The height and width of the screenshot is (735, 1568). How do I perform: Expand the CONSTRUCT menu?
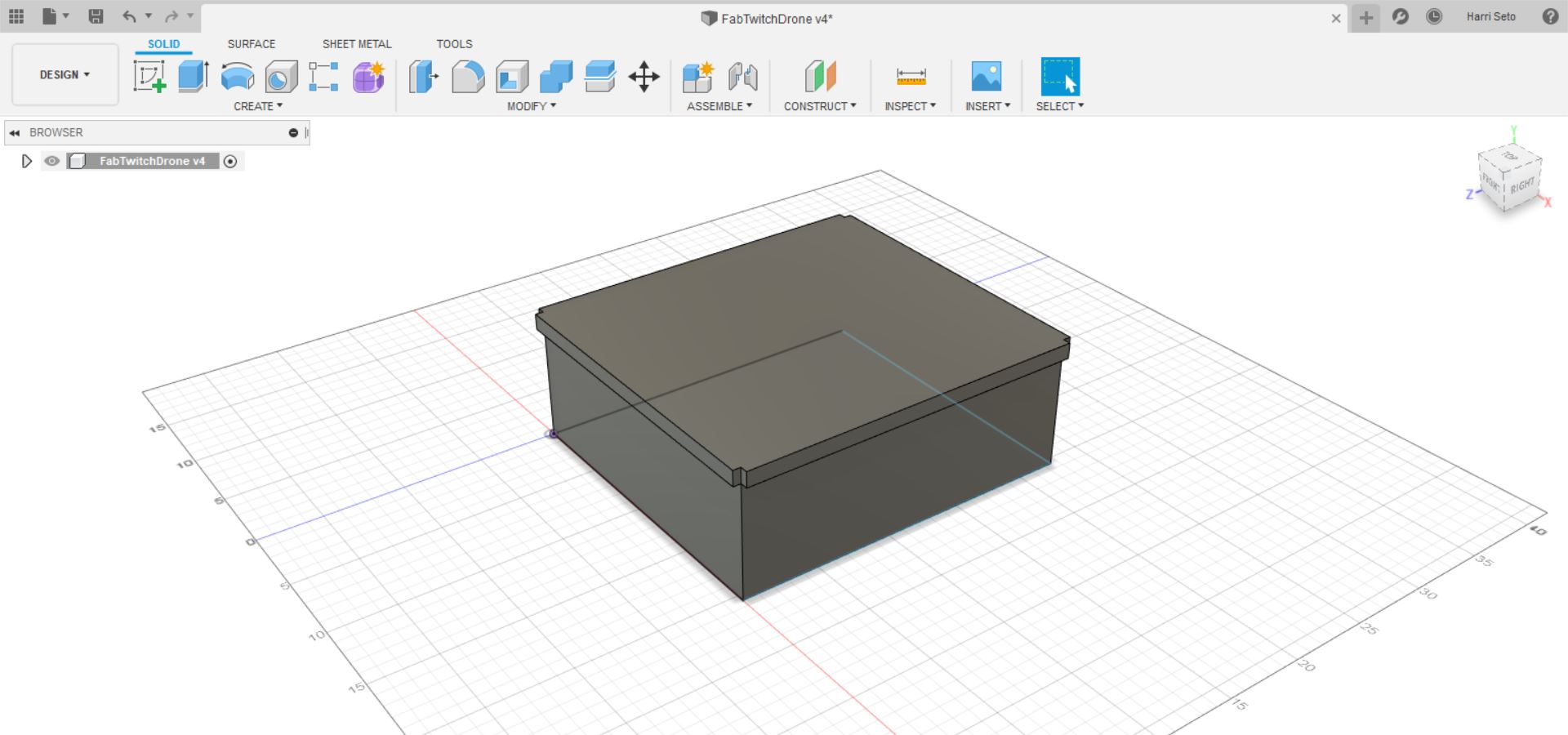[820, 106]
